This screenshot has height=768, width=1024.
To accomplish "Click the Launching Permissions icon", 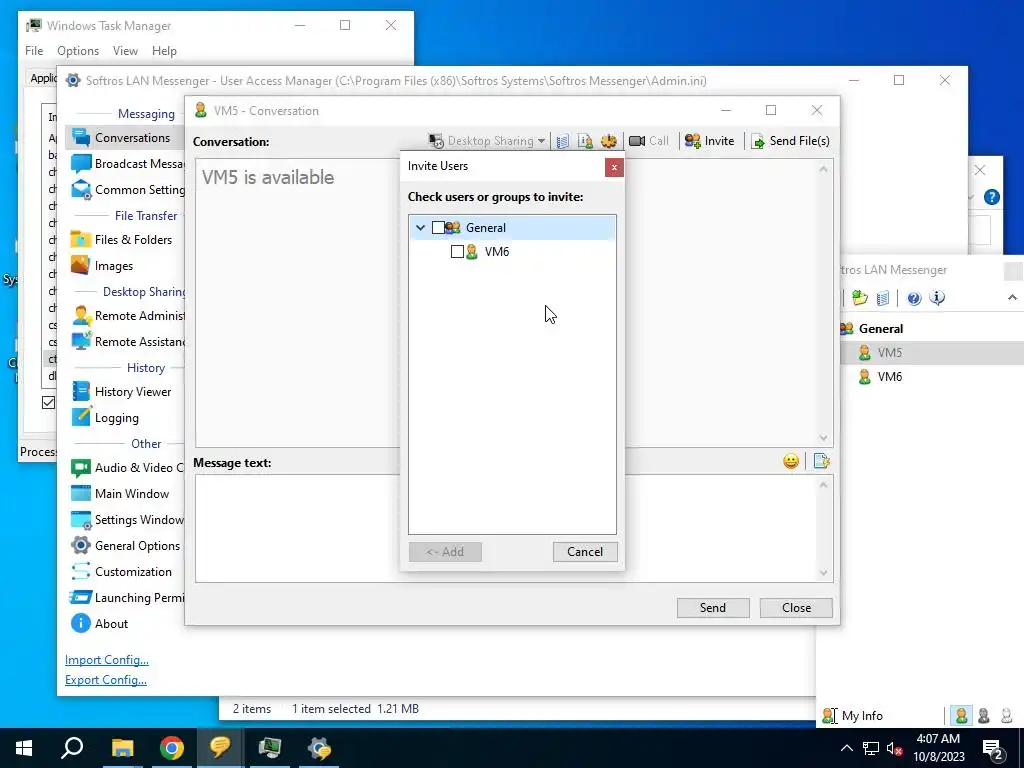I will click(81, 598).
